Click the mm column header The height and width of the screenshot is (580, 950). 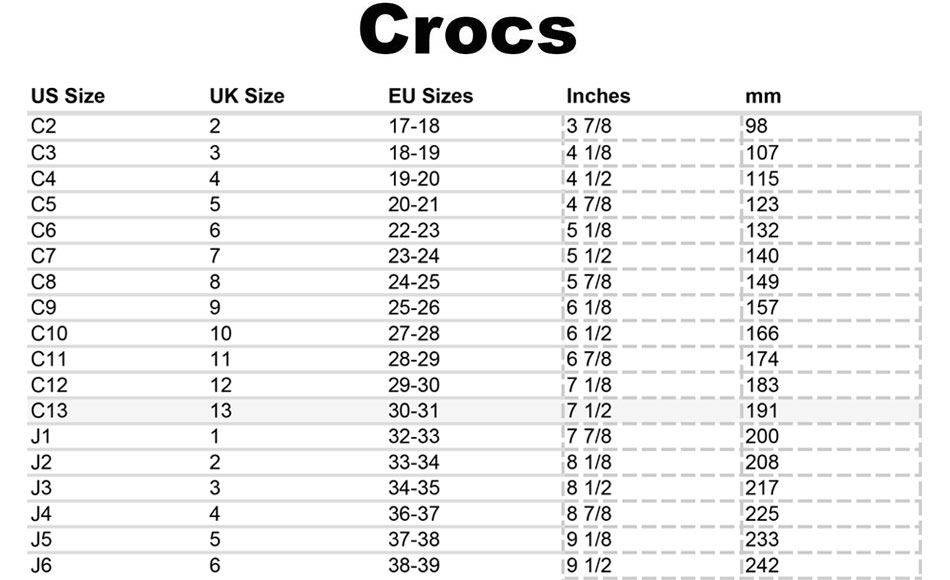763,96
